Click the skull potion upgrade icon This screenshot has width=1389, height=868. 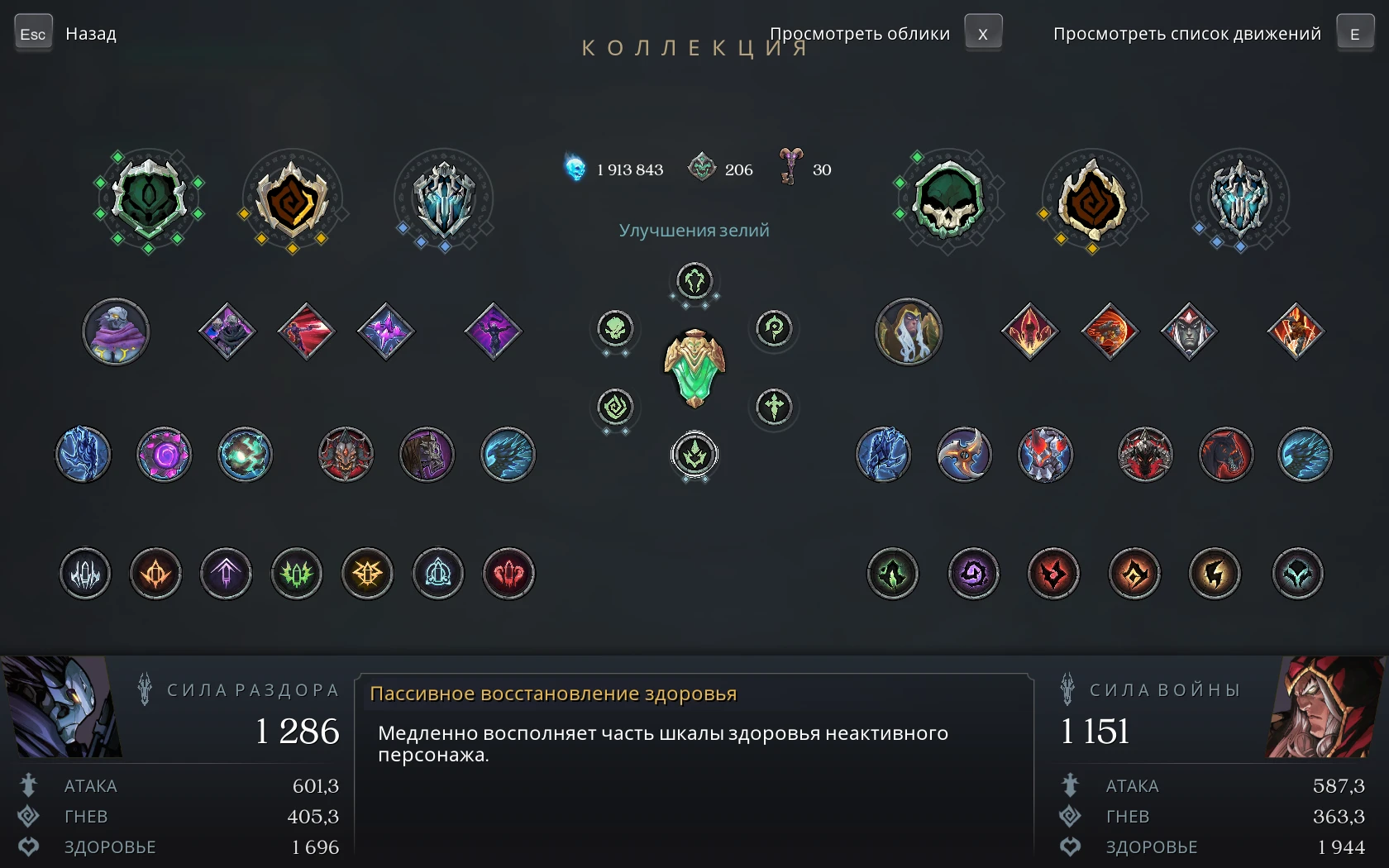pyautogui.click(x=615, y=329)
